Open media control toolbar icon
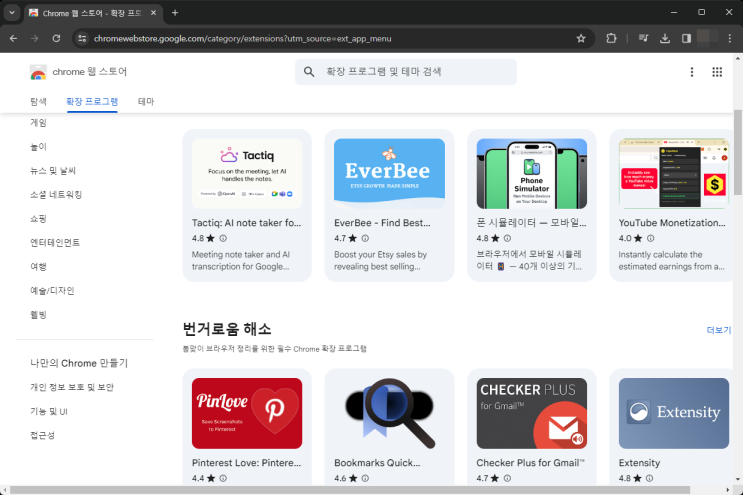Viewport: 743px width, 495px height. [x=643, y=38]
